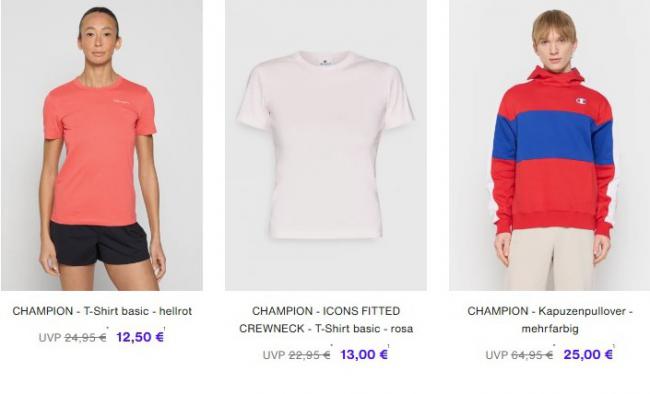The height and width of the screenshot is (394, 650).
Task: Select the 13,00 € sale price
Action: (364, 355)
